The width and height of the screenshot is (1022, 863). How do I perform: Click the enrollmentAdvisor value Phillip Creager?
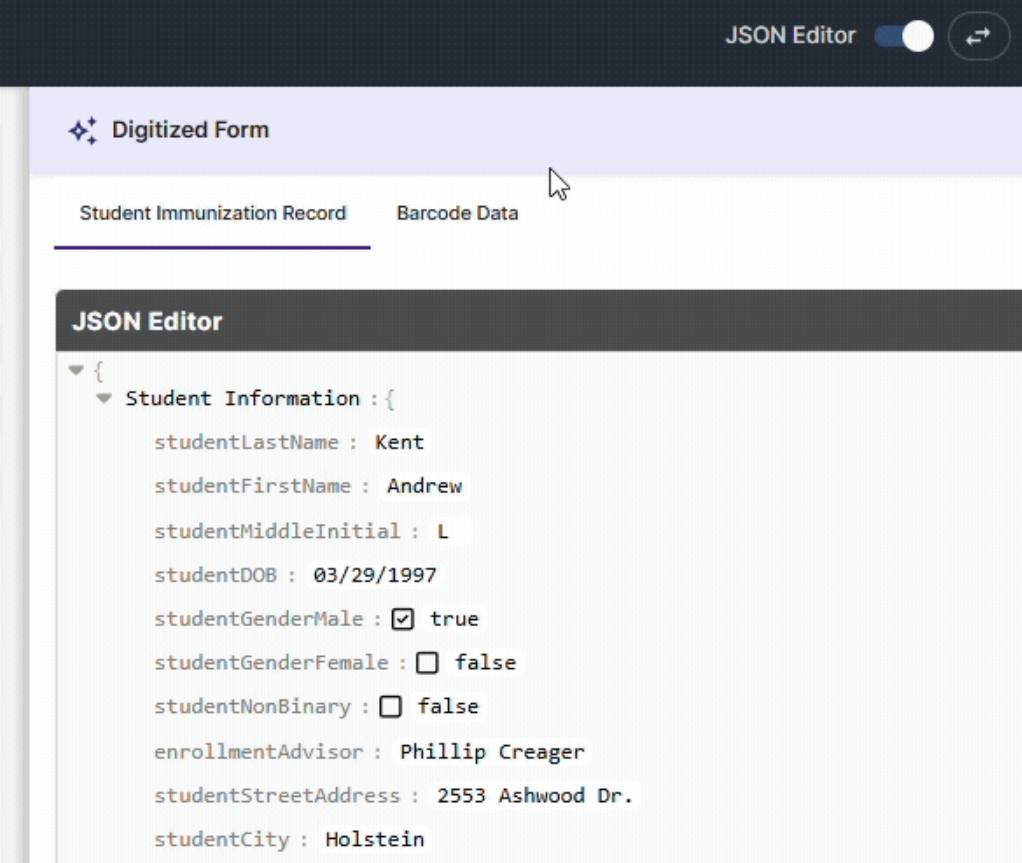492,752
